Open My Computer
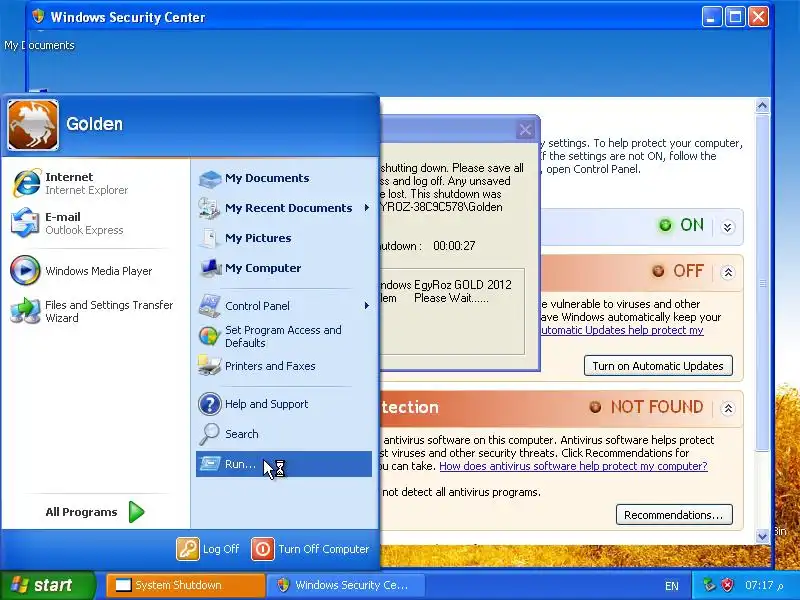The width and height of the screenshot is (800, 600). point(284,268)
